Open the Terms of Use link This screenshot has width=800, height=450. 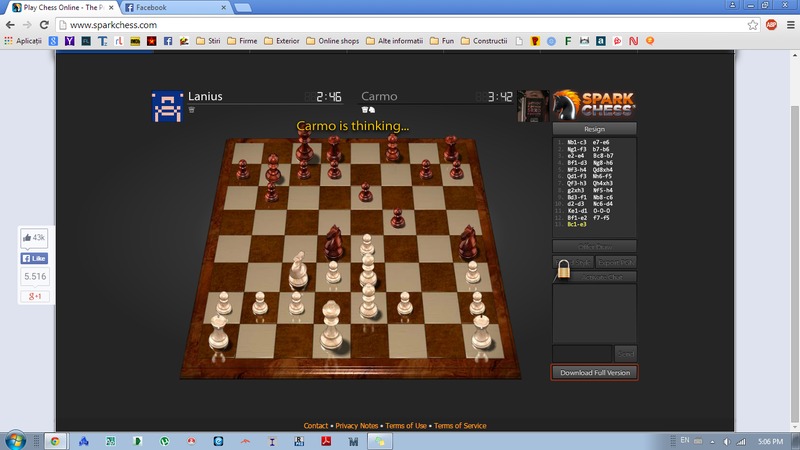click(405, 426)
